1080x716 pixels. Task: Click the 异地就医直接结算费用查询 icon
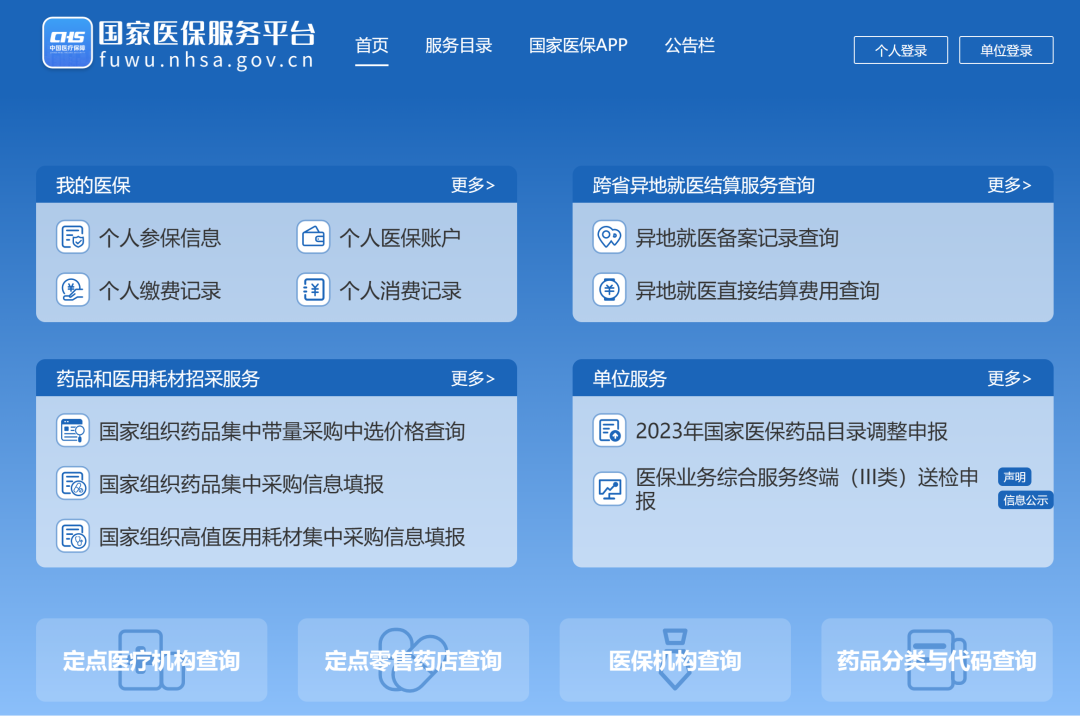coord(610,290)
